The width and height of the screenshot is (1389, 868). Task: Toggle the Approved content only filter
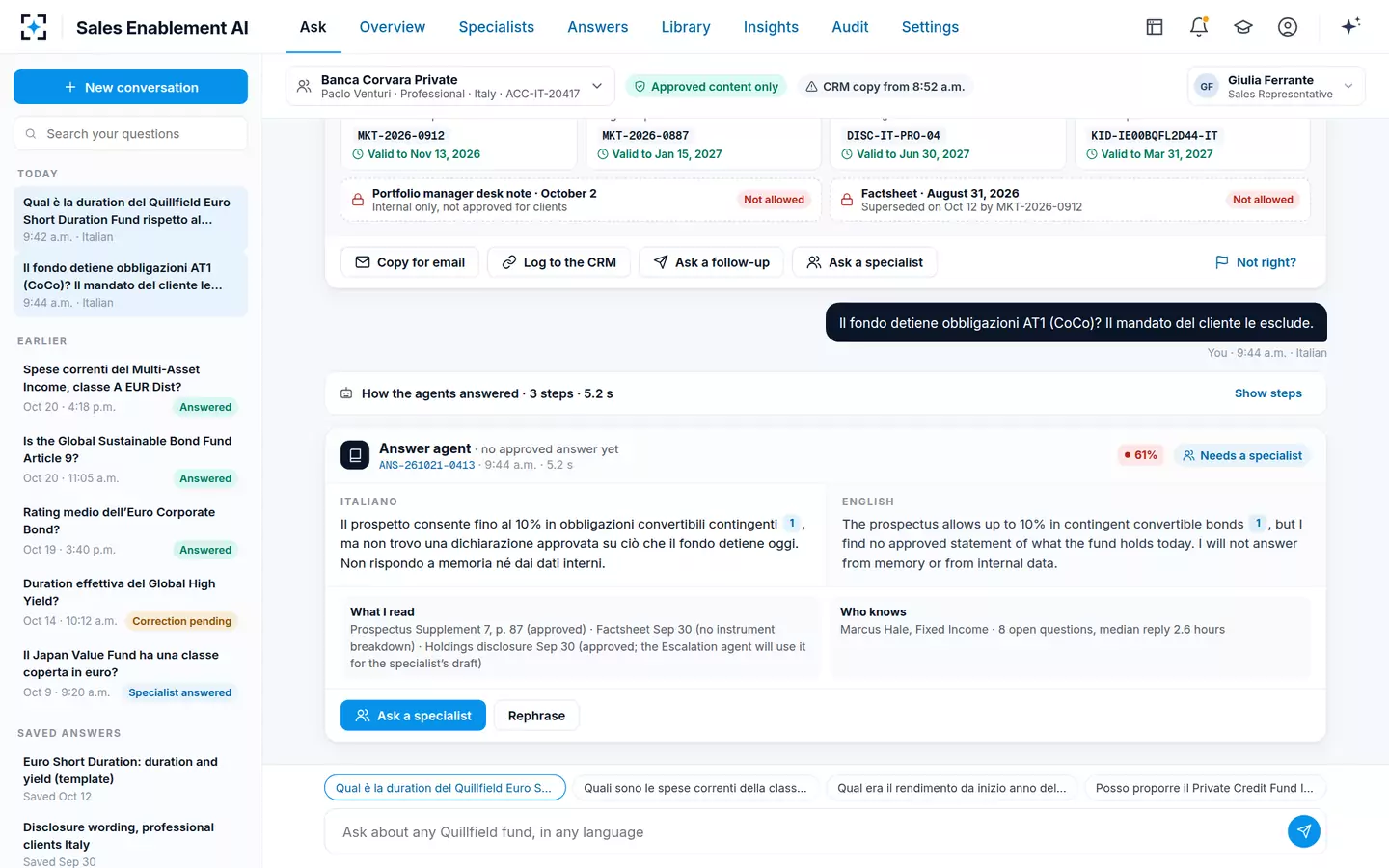(x=706, y=87)
